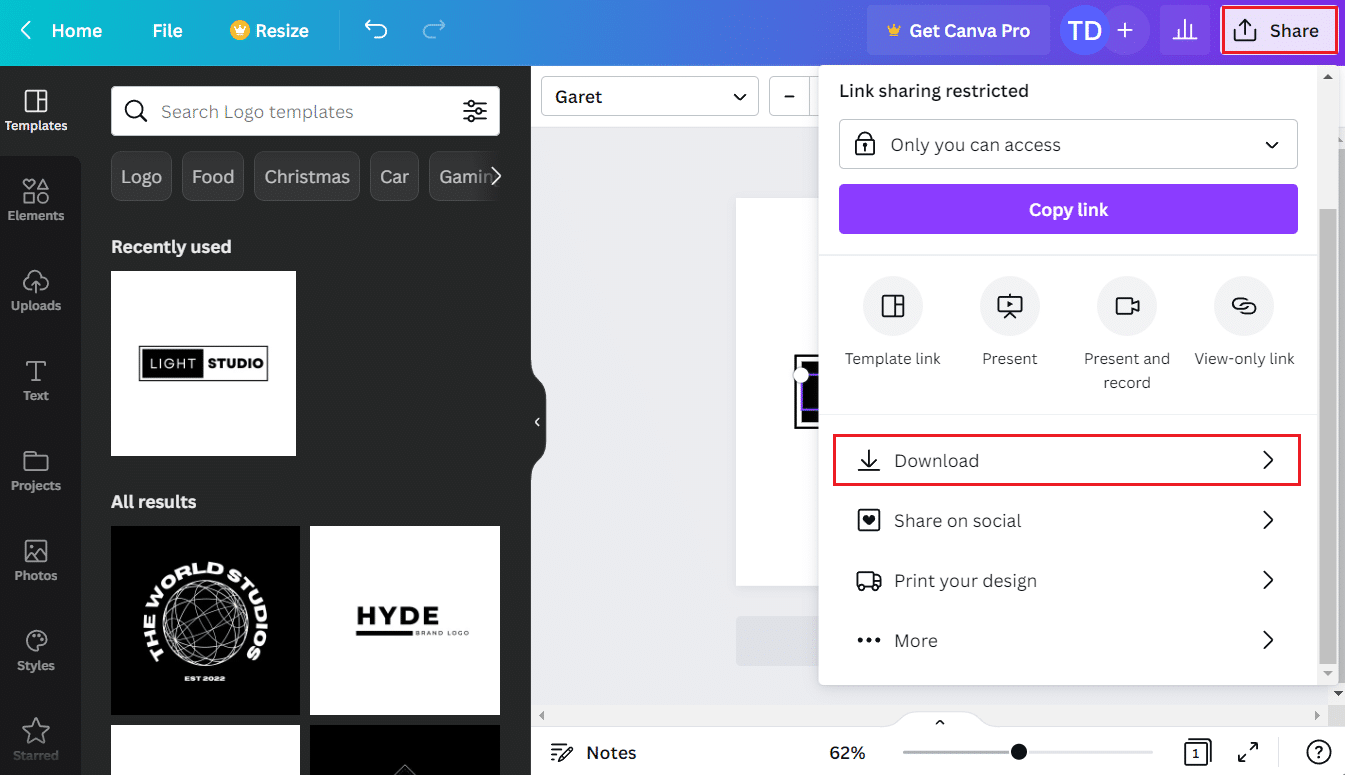Show more category chips with the arrow
1345x775 pixels.
click(495, 176)
